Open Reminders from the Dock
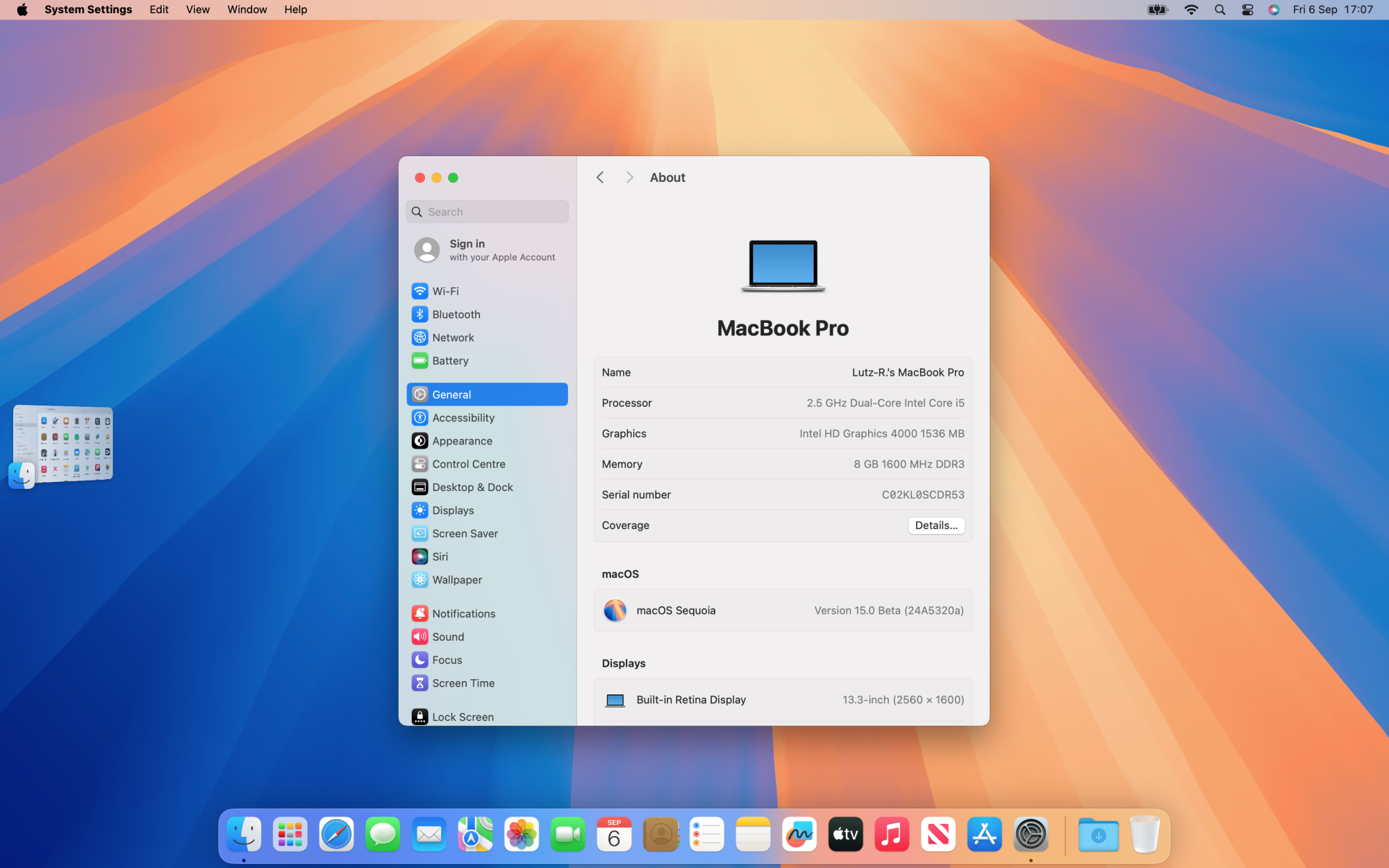The width and height of the screenshot is (1389, 868). (707, 834)
